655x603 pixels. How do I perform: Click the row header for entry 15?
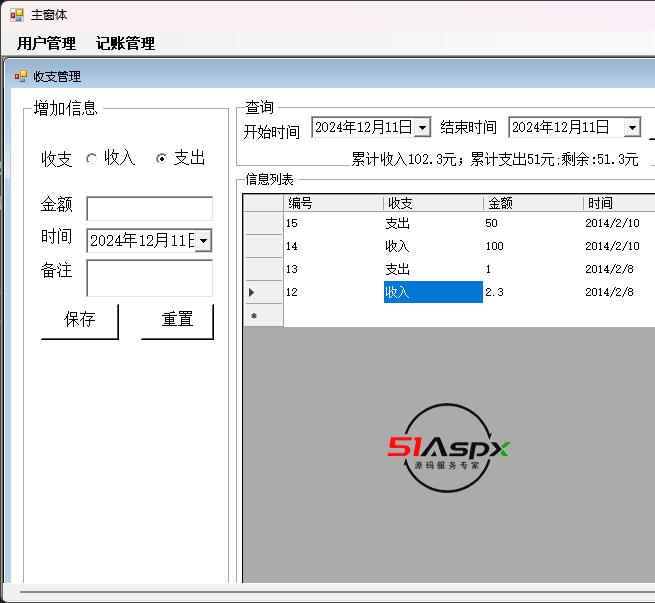click(x=263, y=223)
